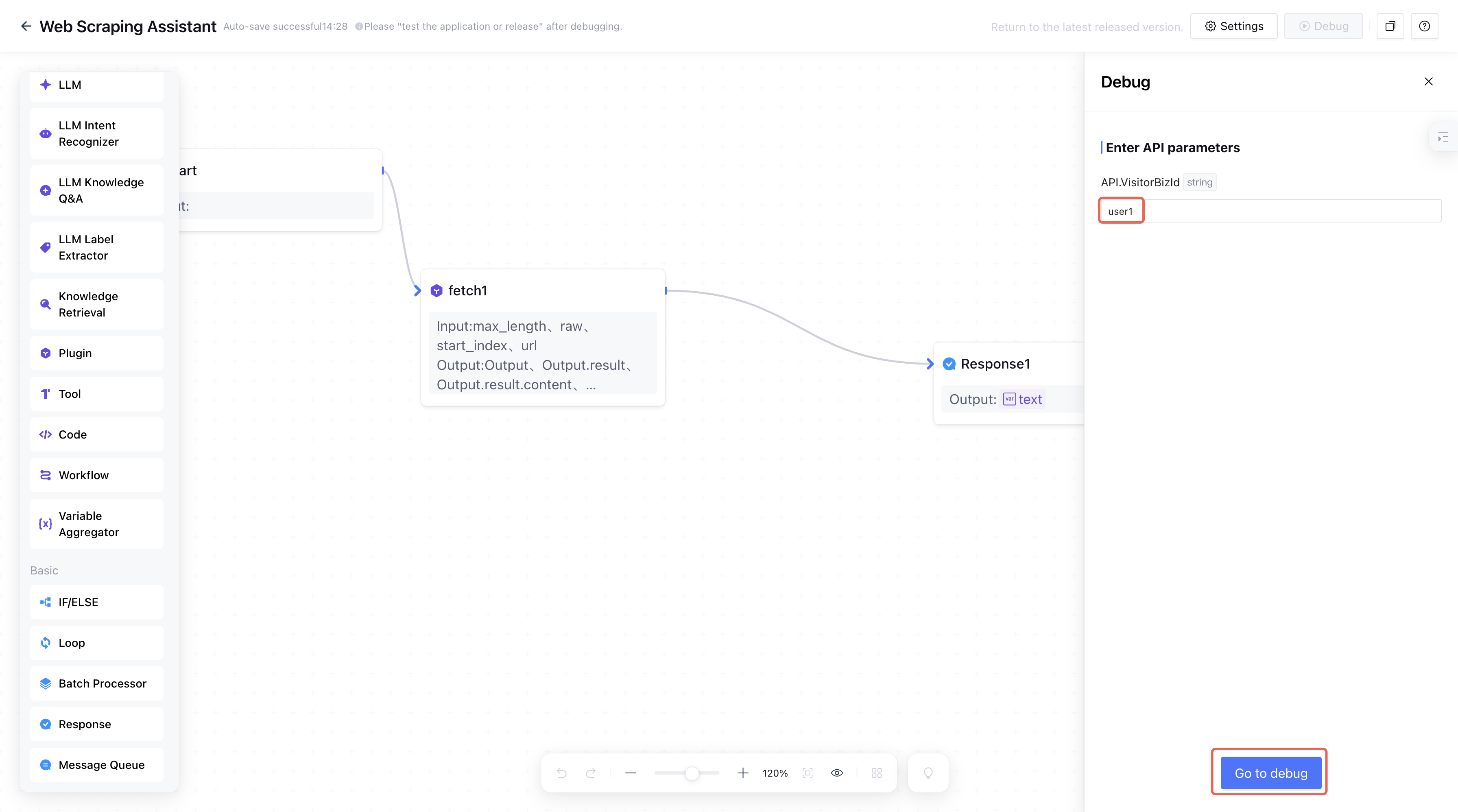Click the back arrow next to Web Scraping Assistant
The width and height of the screenshot is (1458, 812).
tap(26, 26)
